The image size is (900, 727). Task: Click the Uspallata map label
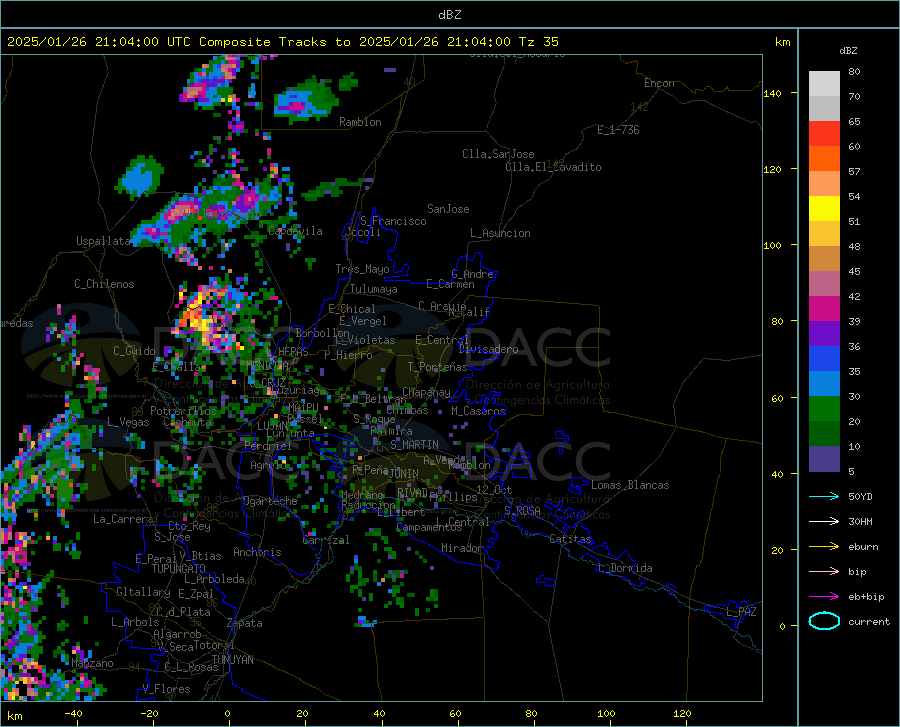click(x=104, y=241)
